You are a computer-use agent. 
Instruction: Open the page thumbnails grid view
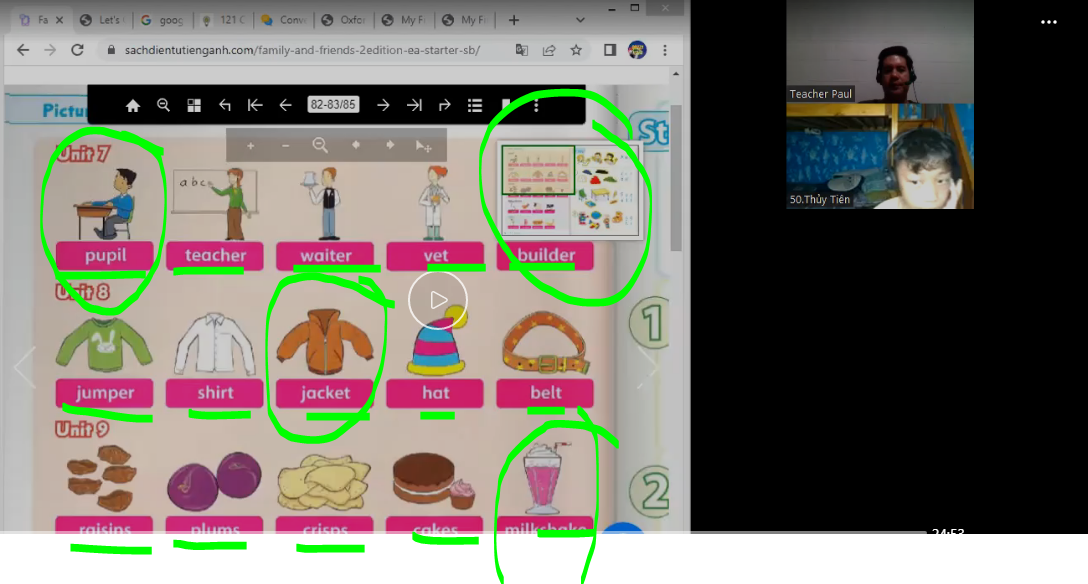pos(194,105)
